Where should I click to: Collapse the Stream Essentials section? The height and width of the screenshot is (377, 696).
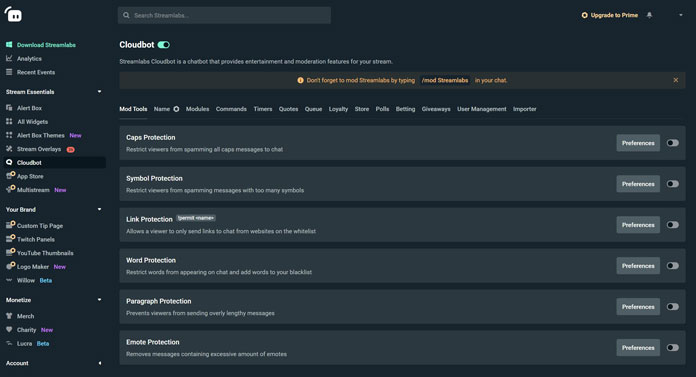[x=99, y=91]
